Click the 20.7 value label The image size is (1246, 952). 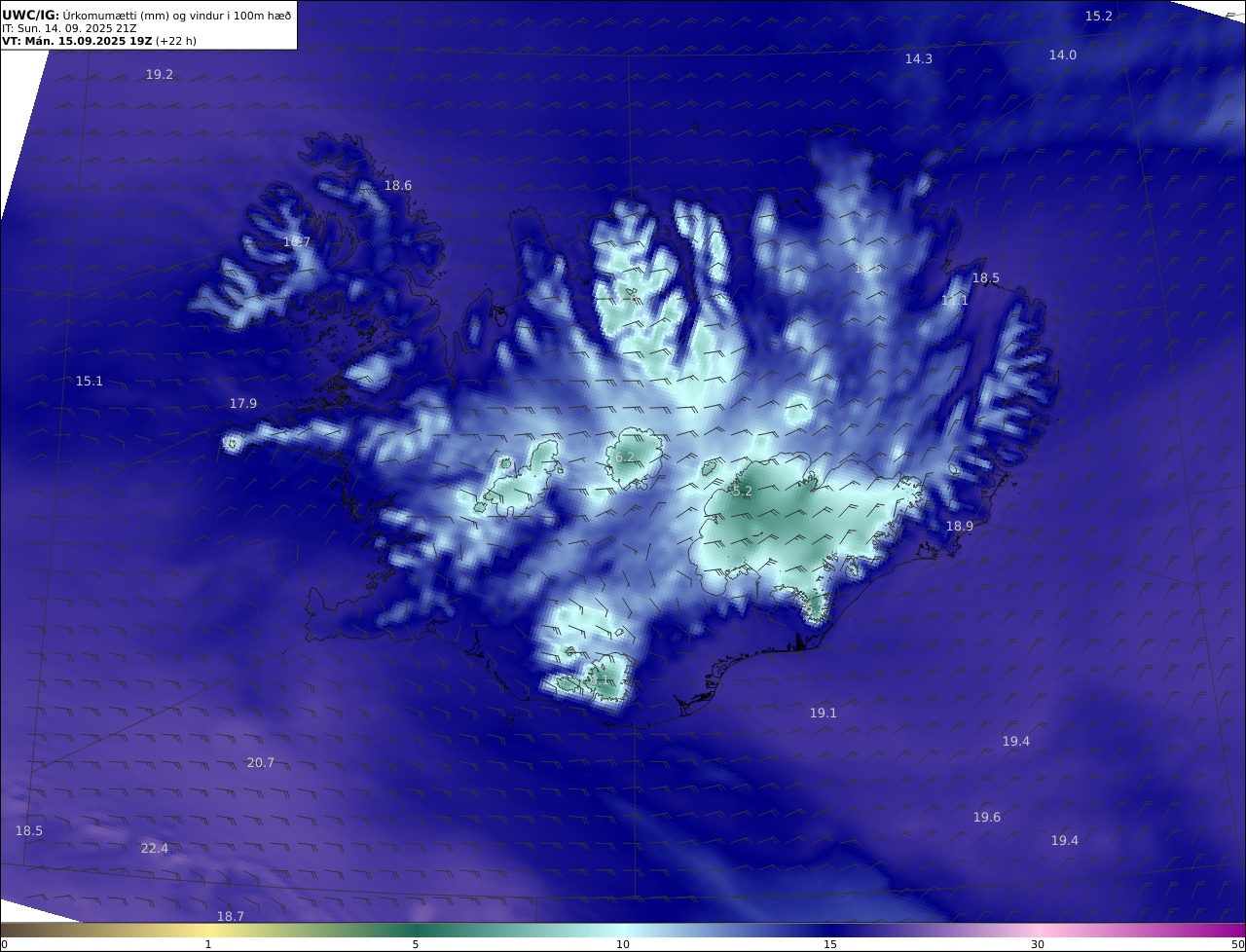click(261, 763)
